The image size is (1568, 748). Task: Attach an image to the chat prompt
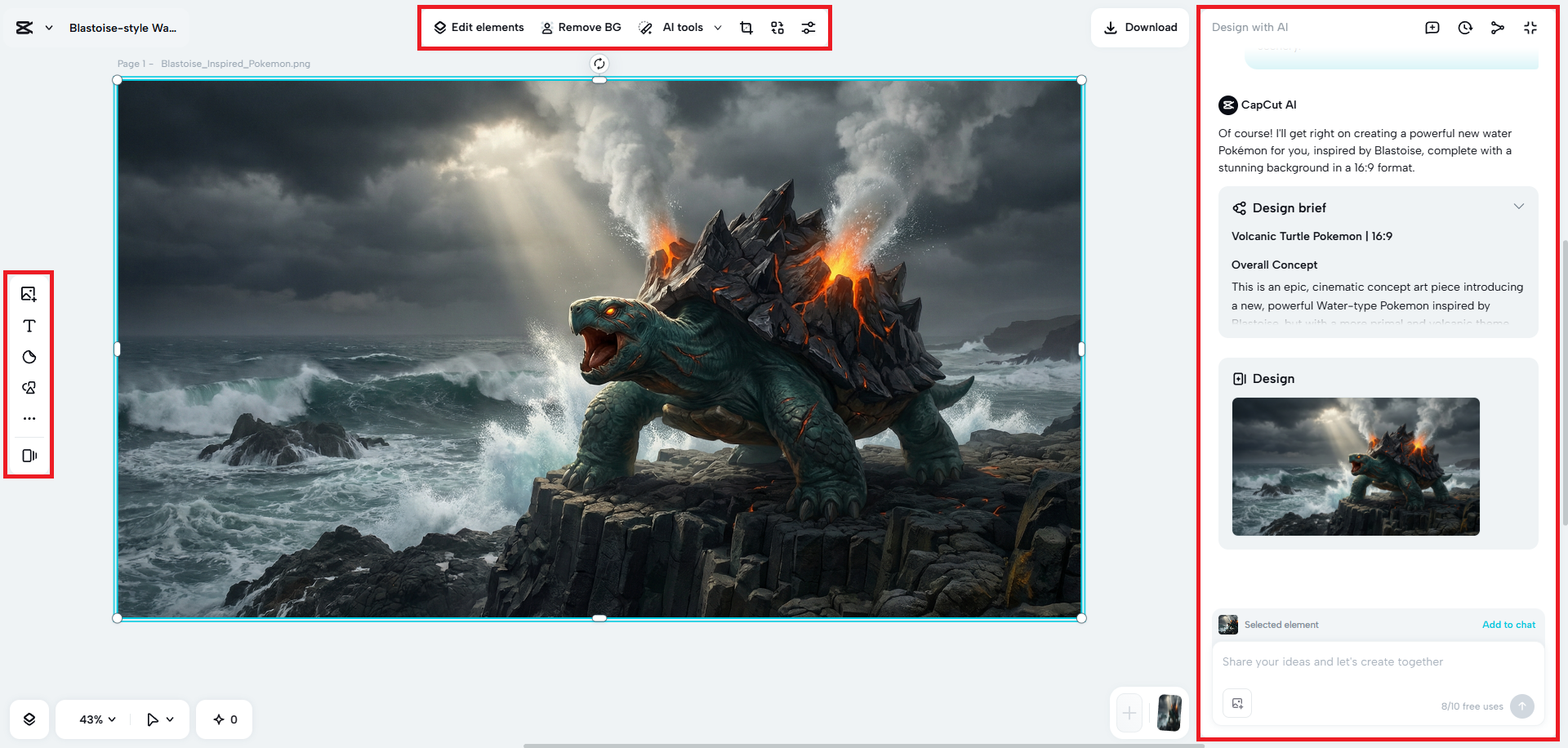pyautogui.click(x=1237, y=704)
